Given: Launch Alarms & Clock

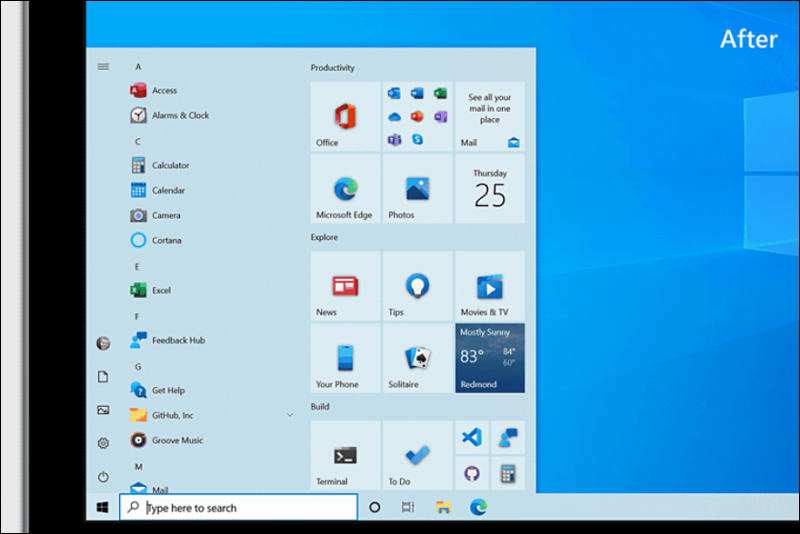Looking at the screenshot, I should (169, 115).
